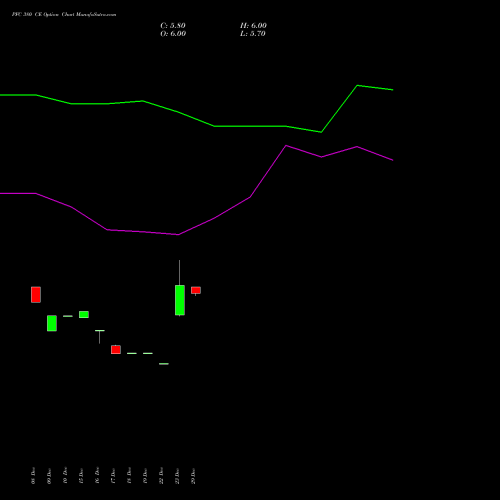This screenshot has height=500, width=500.
Task: Click the red candle for 17 Dec
Action: click(116, 350)
